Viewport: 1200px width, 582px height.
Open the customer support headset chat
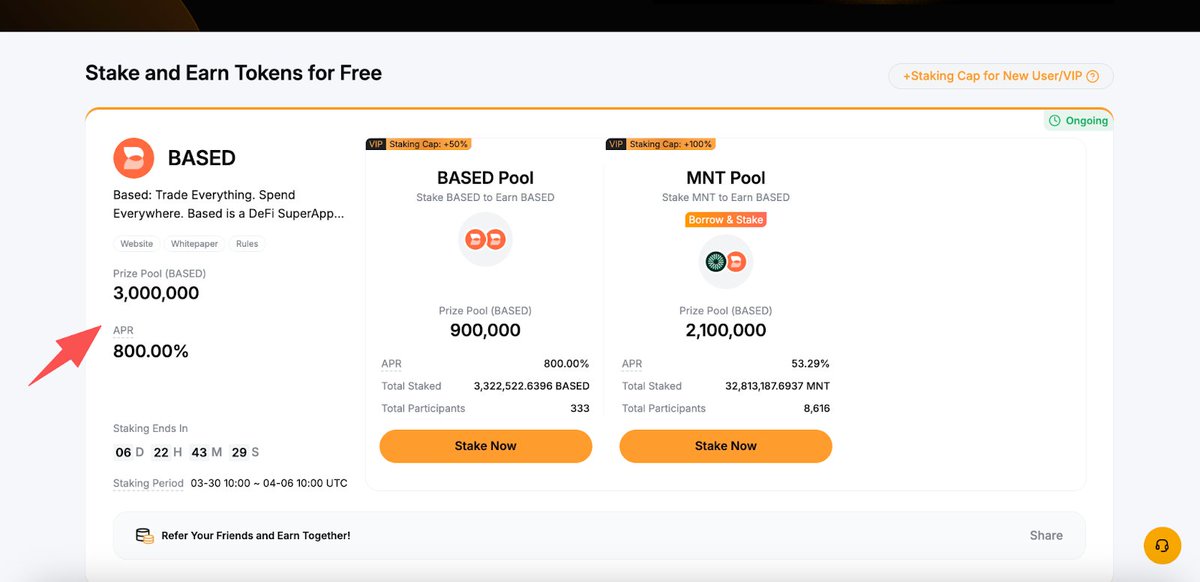pos(1161,545)
